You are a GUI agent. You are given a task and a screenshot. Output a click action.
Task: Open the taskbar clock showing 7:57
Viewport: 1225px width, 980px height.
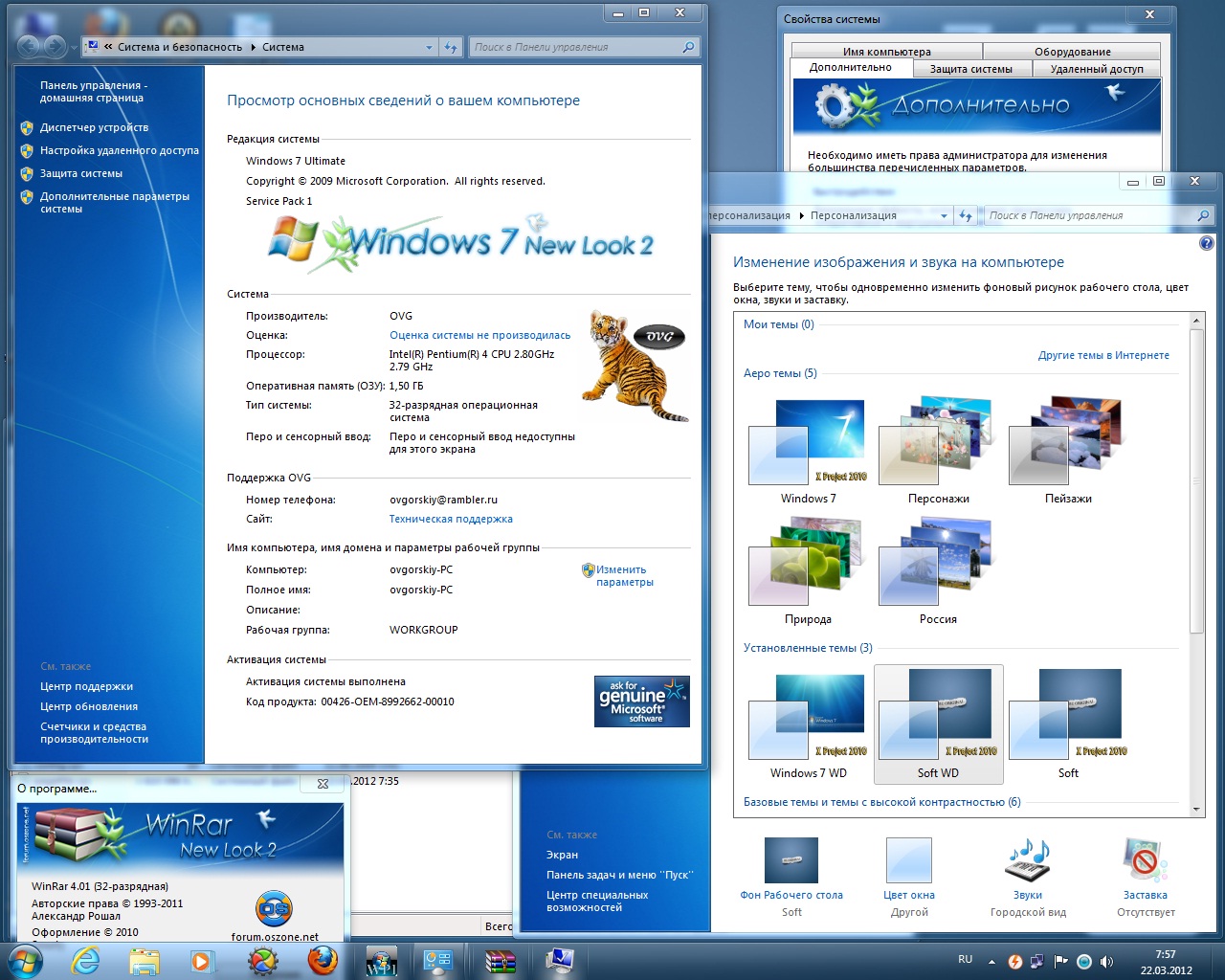[x=1166, y=962]
